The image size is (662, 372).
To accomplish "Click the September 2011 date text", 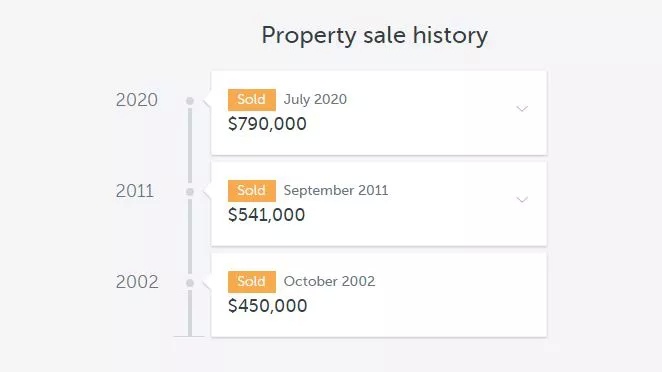I will (336, 190).
